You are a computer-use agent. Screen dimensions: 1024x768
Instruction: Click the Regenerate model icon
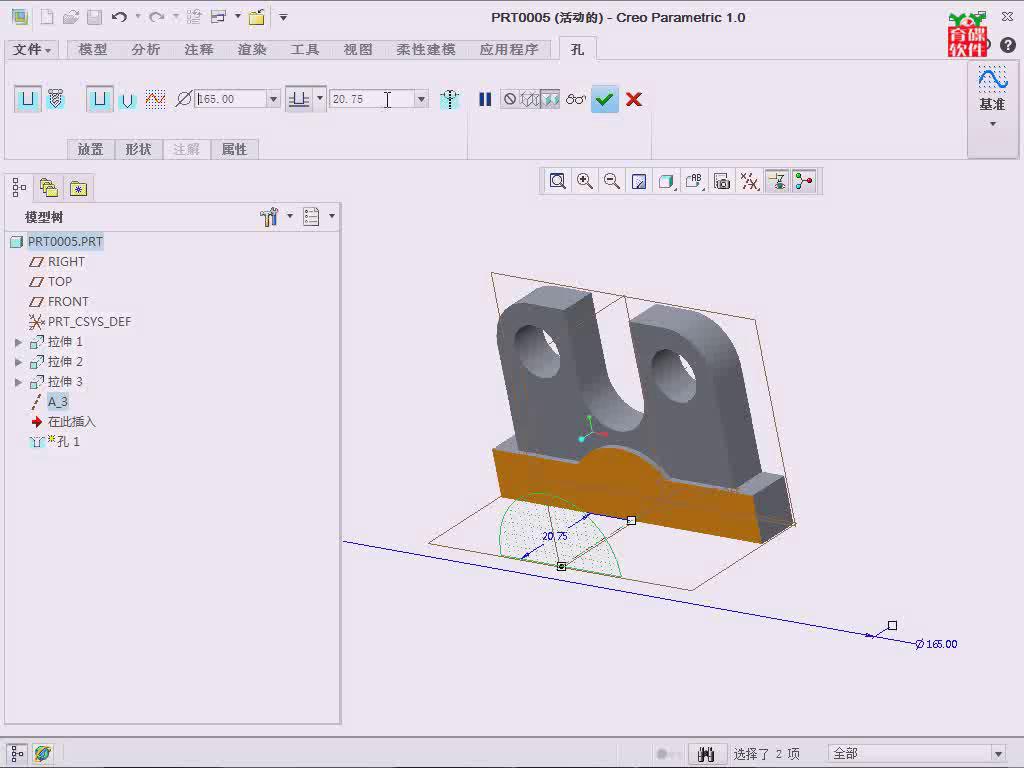point(193,17)
